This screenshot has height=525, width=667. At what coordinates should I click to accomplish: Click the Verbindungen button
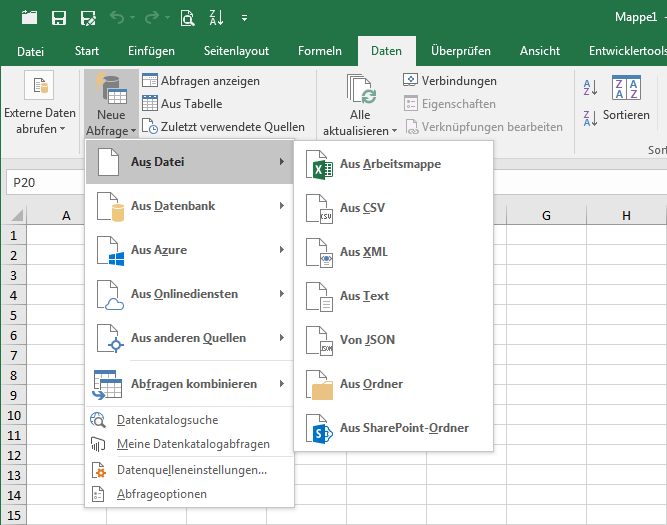[x=450, y=80]
